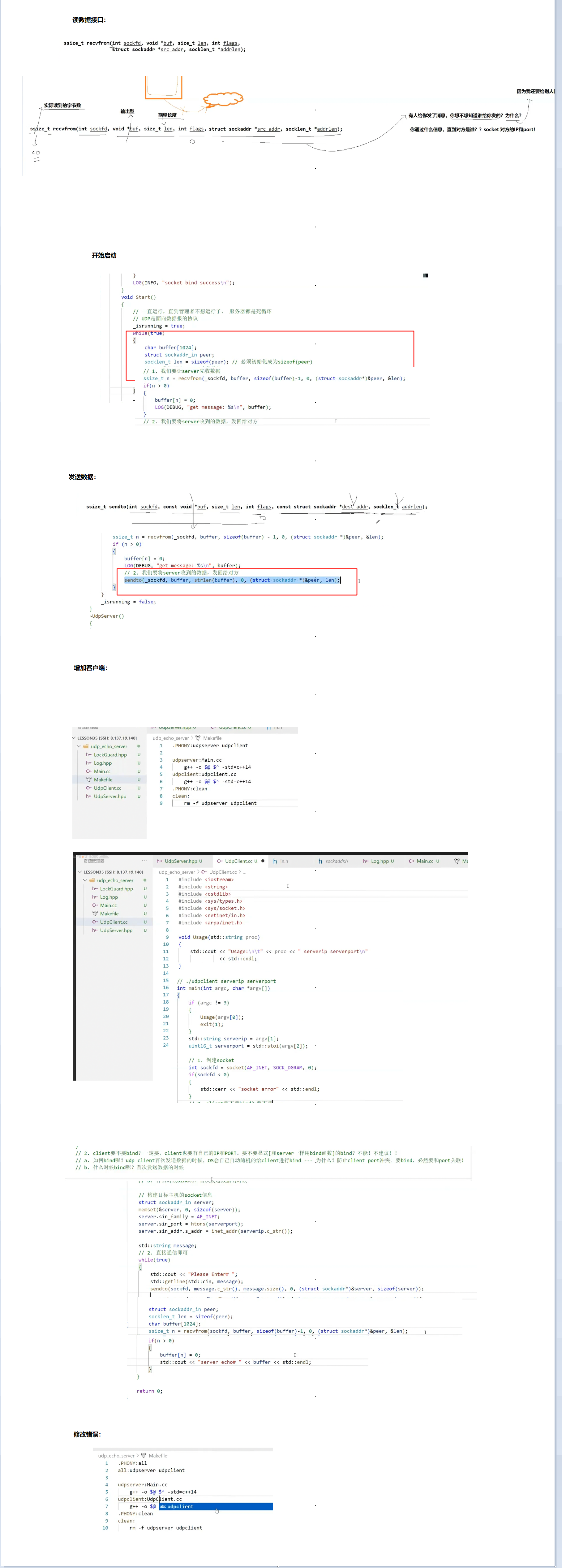The height and width of the screenshot is (1568, 562).
Task: Click 'void Start()' line in server code
Action: coord(139,297)
